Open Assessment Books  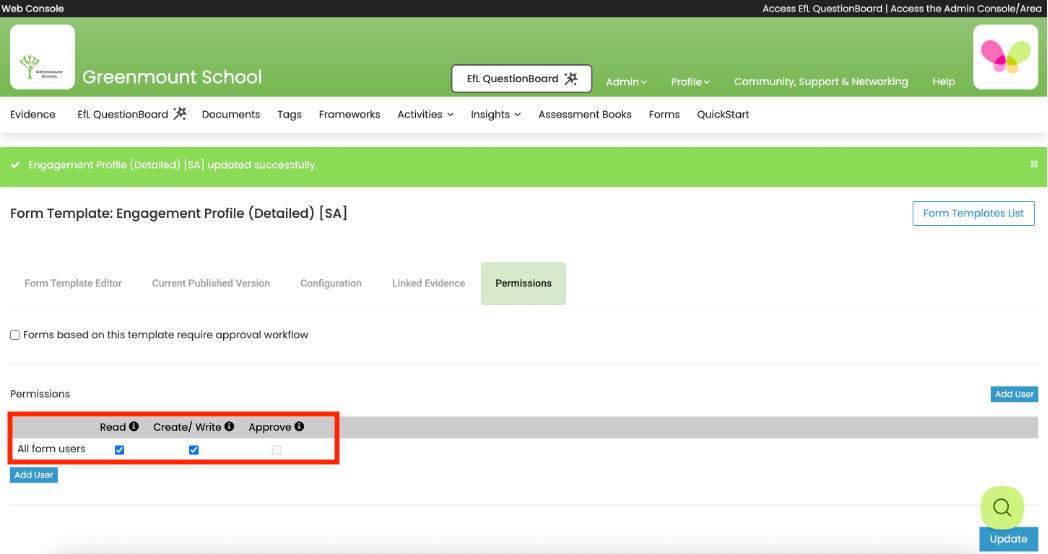click(585, 114)
